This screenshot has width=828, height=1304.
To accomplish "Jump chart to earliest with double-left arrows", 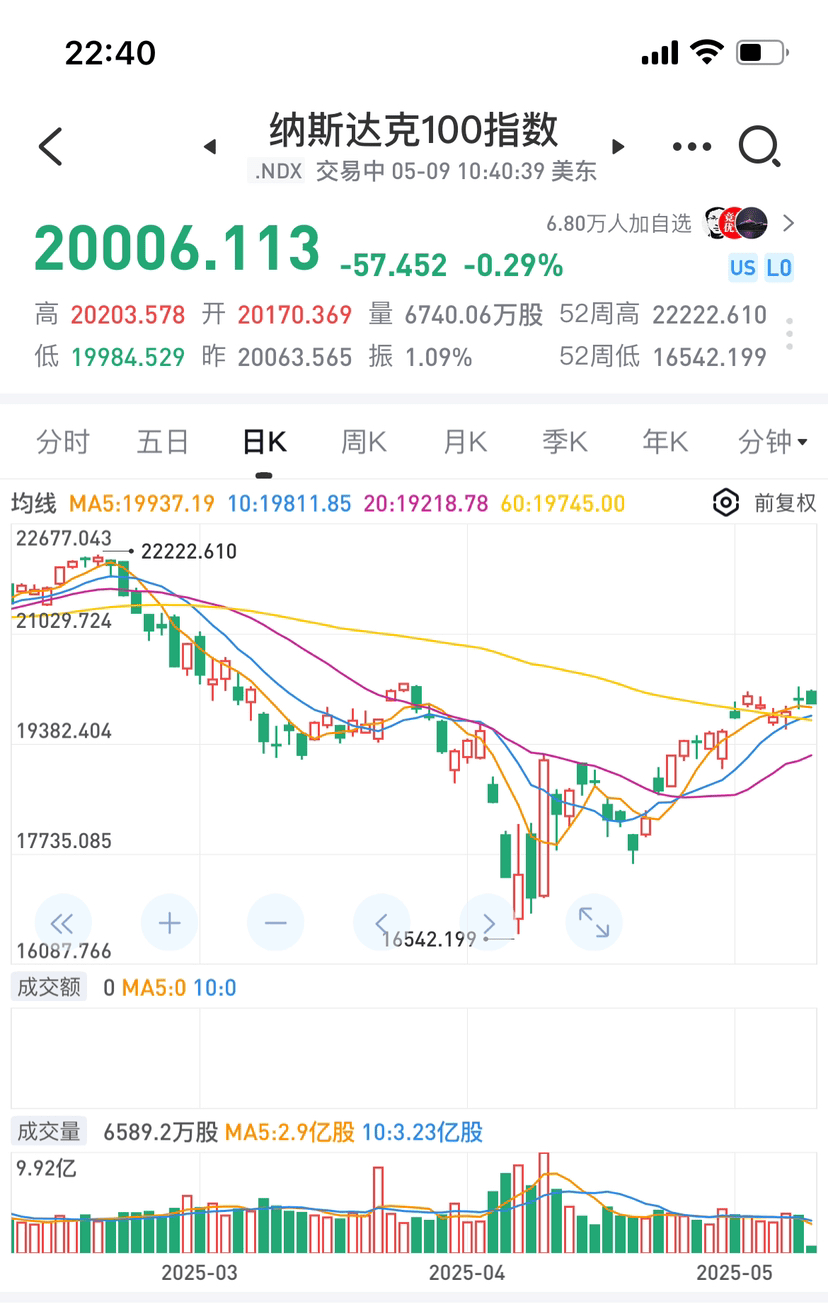I will [62, 922].
